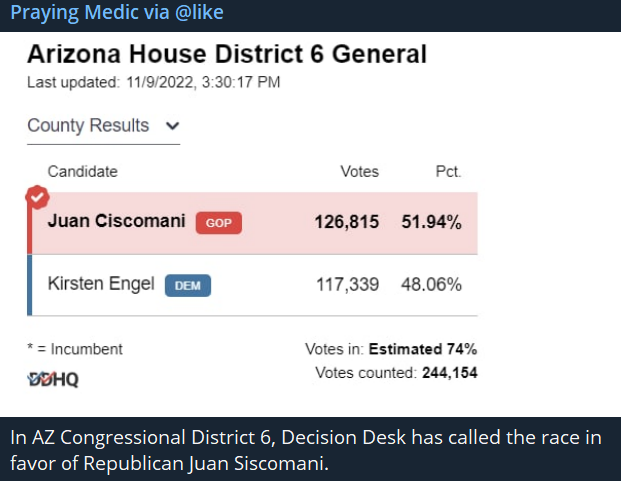
Task: Open the County Results dropdown label
Action: pos(88,126)
